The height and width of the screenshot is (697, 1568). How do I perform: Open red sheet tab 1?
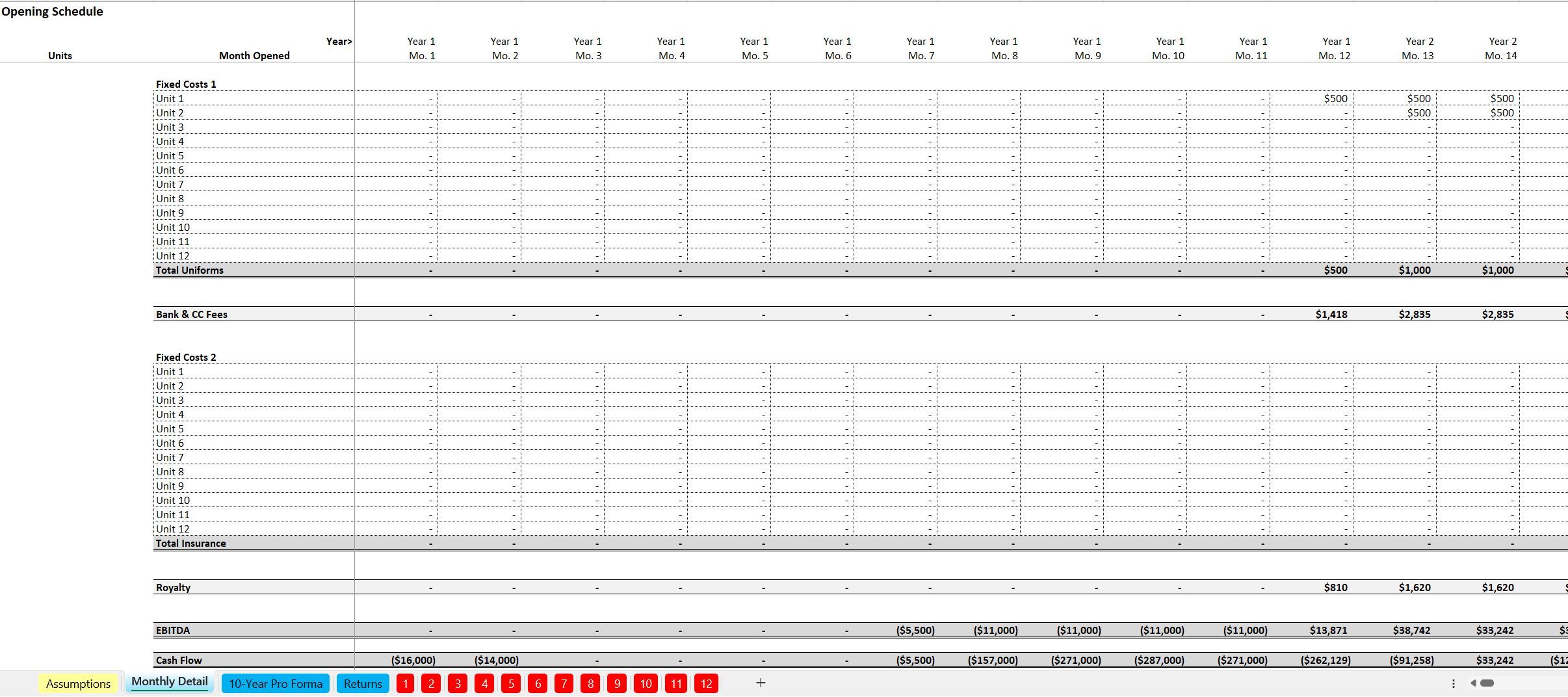pyautogui.click(x=405, y=683)
